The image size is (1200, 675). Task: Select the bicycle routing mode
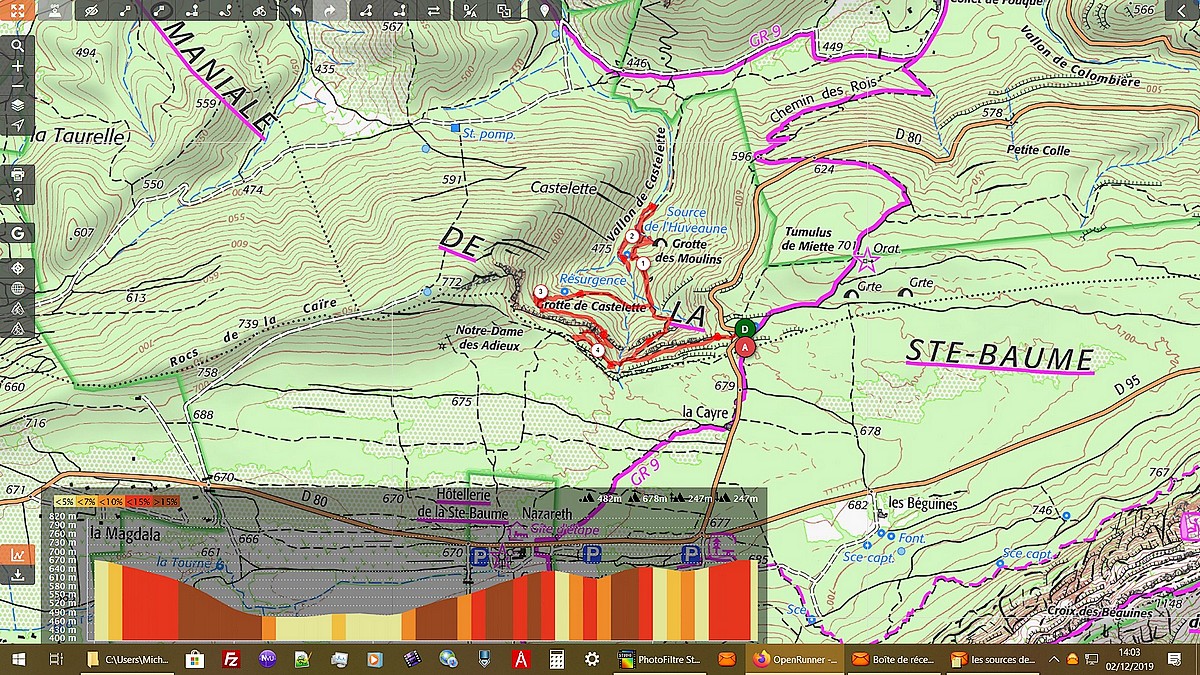260,10
